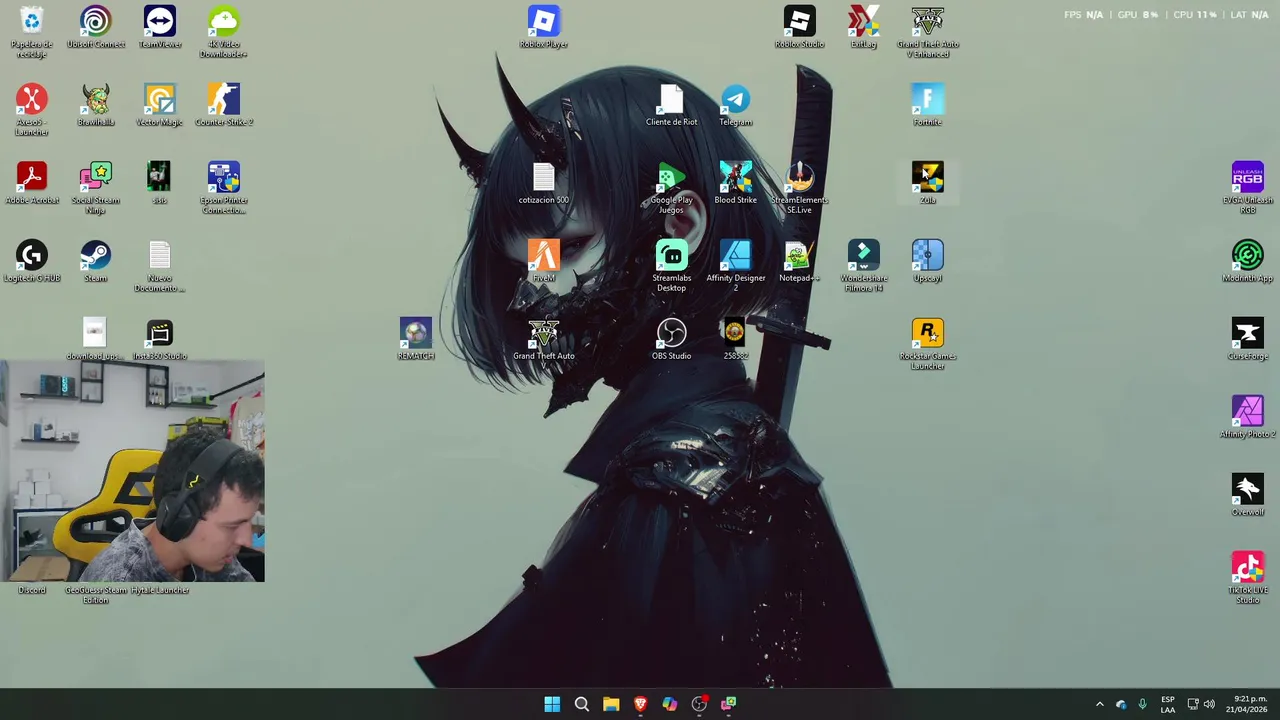Viewport: 1280px width, 720px height.
Task: Open OBS Studio from the taskbar
Action: point(699,704)
